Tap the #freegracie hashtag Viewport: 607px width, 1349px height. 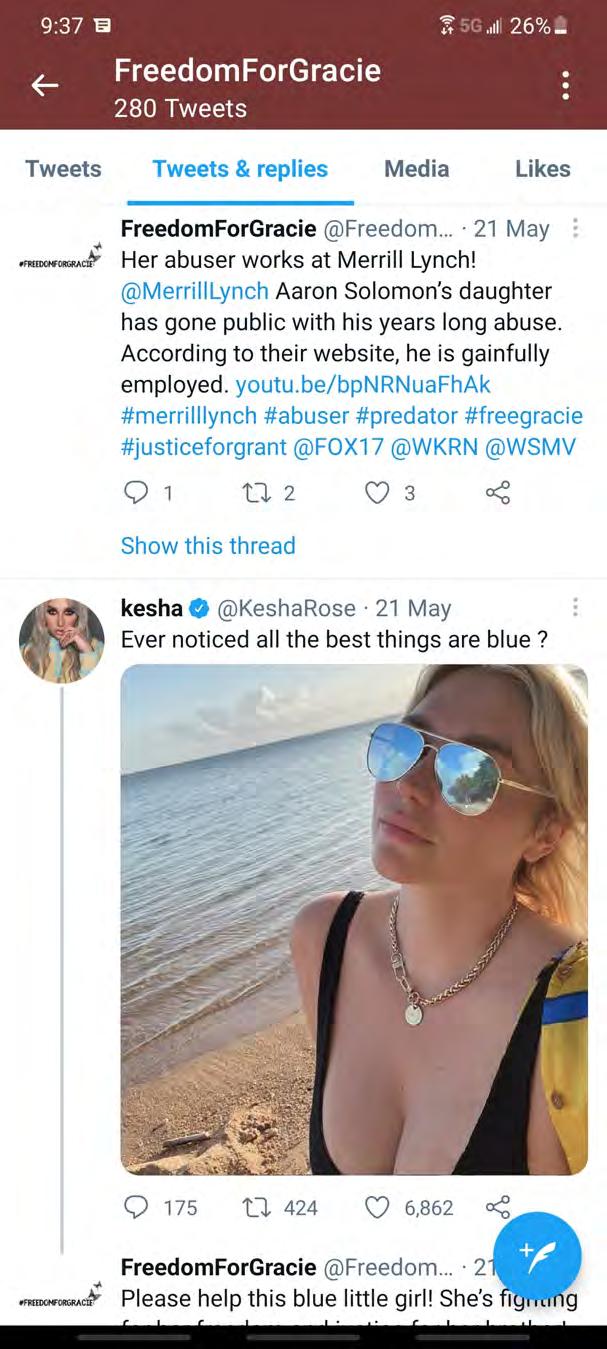tap(523, 416)
